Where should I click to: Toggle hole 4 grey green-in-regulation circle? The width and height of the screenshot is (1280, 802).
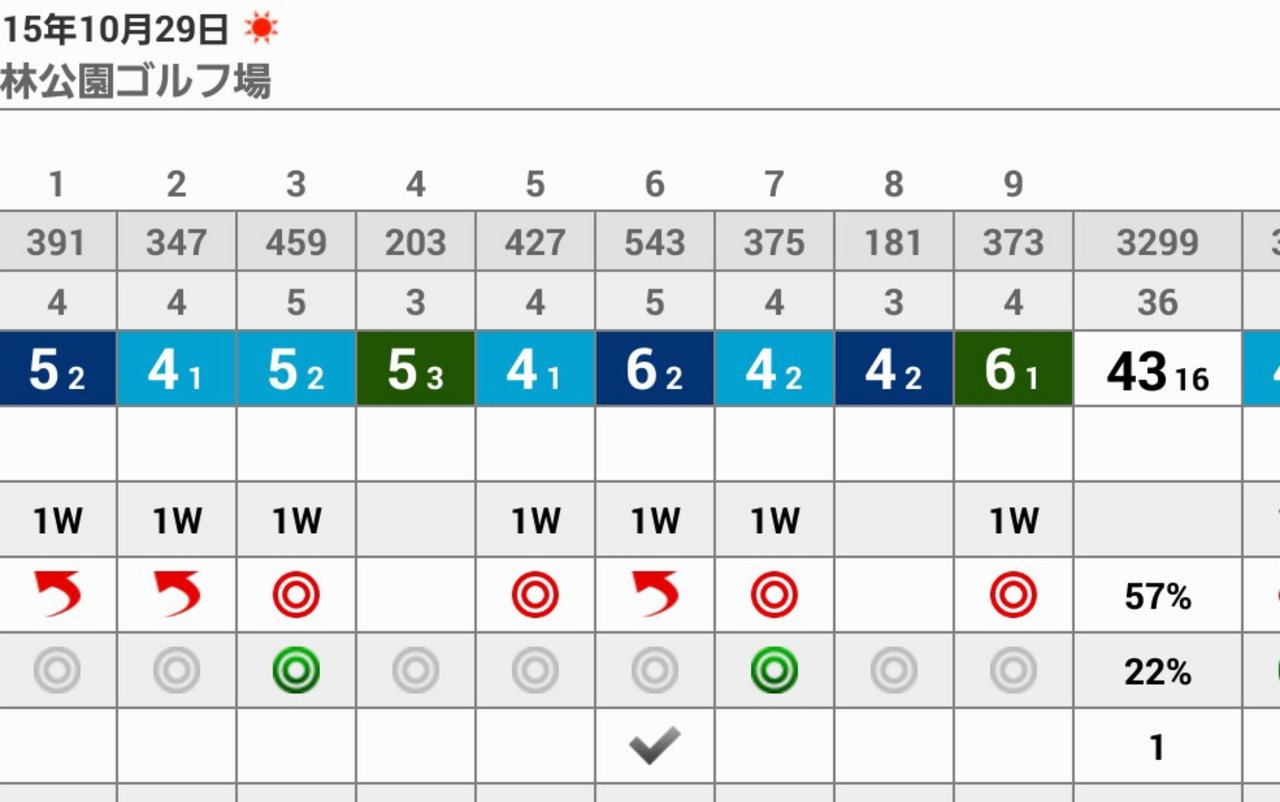[416, 671]
